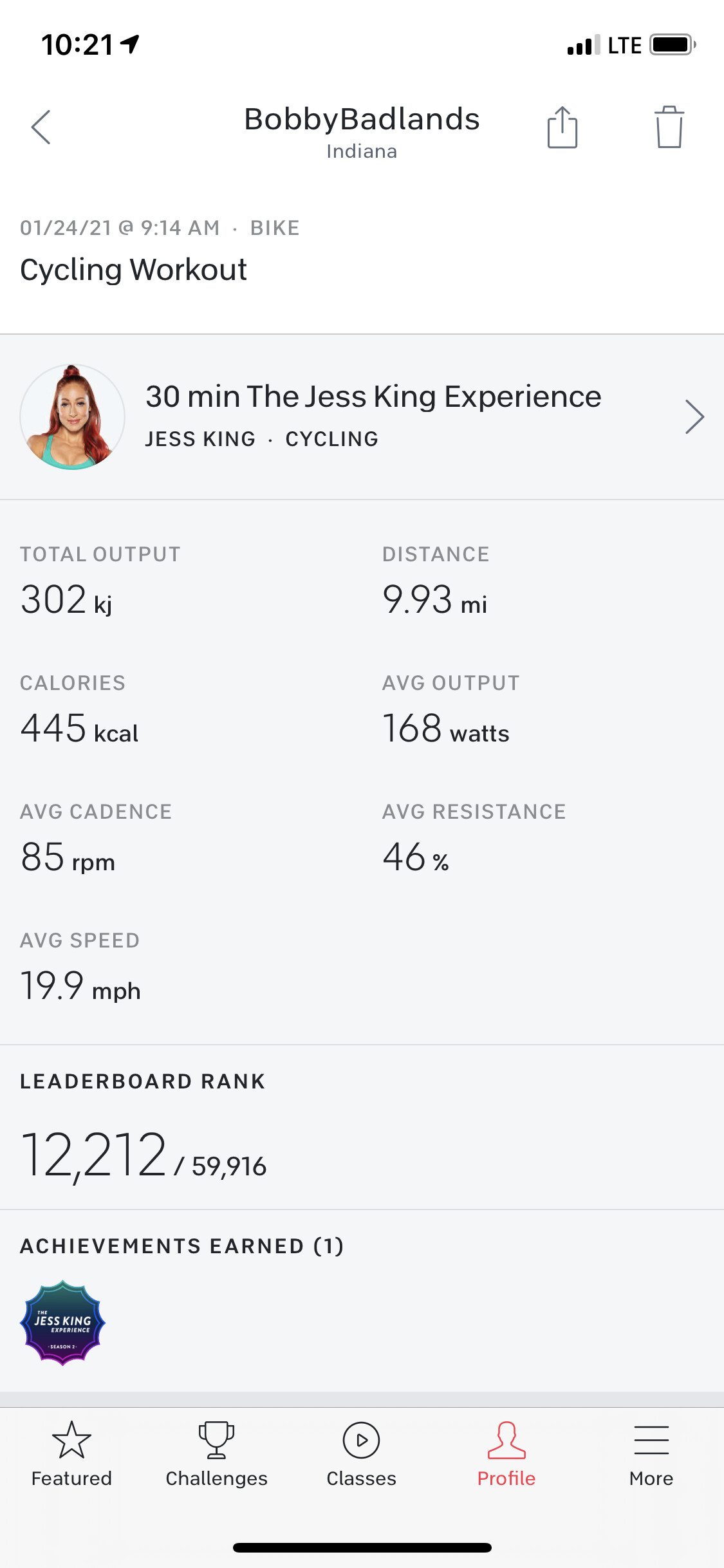
Task: View Jess King Experience achievement badge
Action: click(x=63, y=1323)
